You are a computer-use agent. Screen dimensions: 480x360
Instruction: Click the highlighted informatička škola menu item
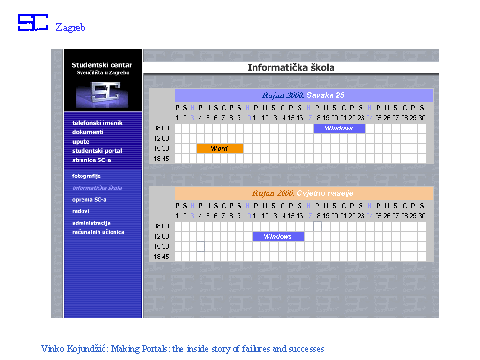point(97,188)
